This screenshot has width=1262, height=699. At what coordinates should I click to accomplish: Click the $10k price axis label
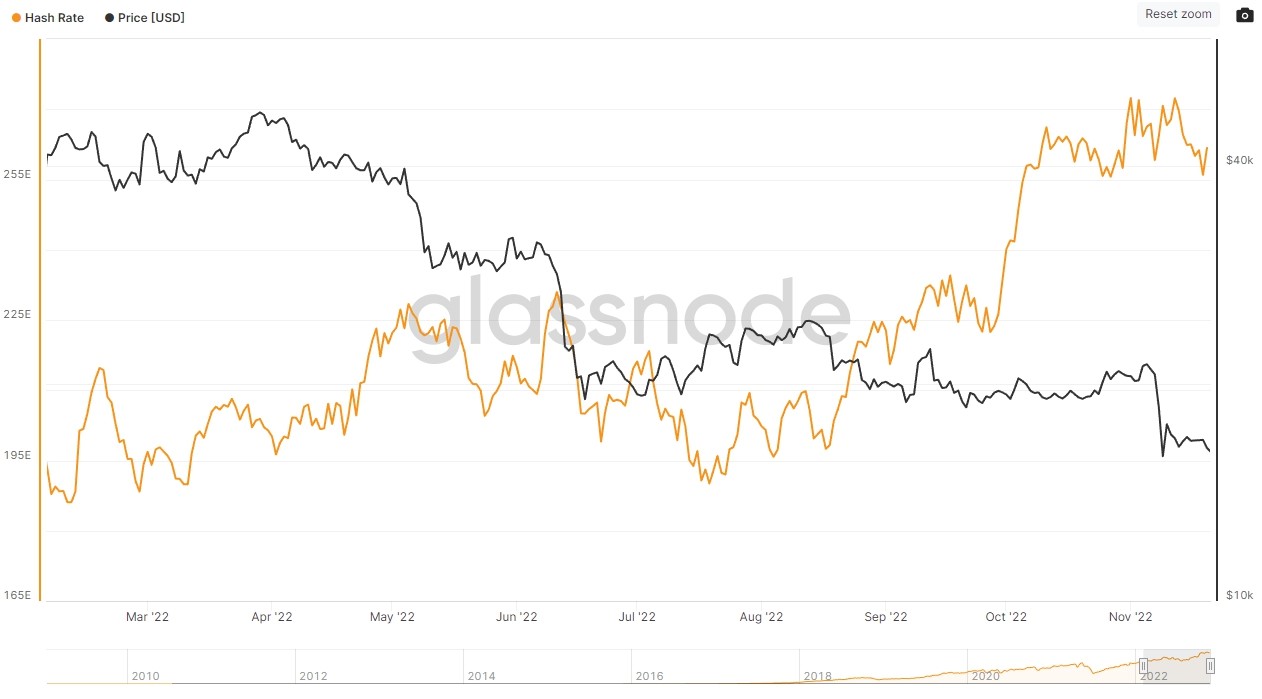[x=1239, y=596]
